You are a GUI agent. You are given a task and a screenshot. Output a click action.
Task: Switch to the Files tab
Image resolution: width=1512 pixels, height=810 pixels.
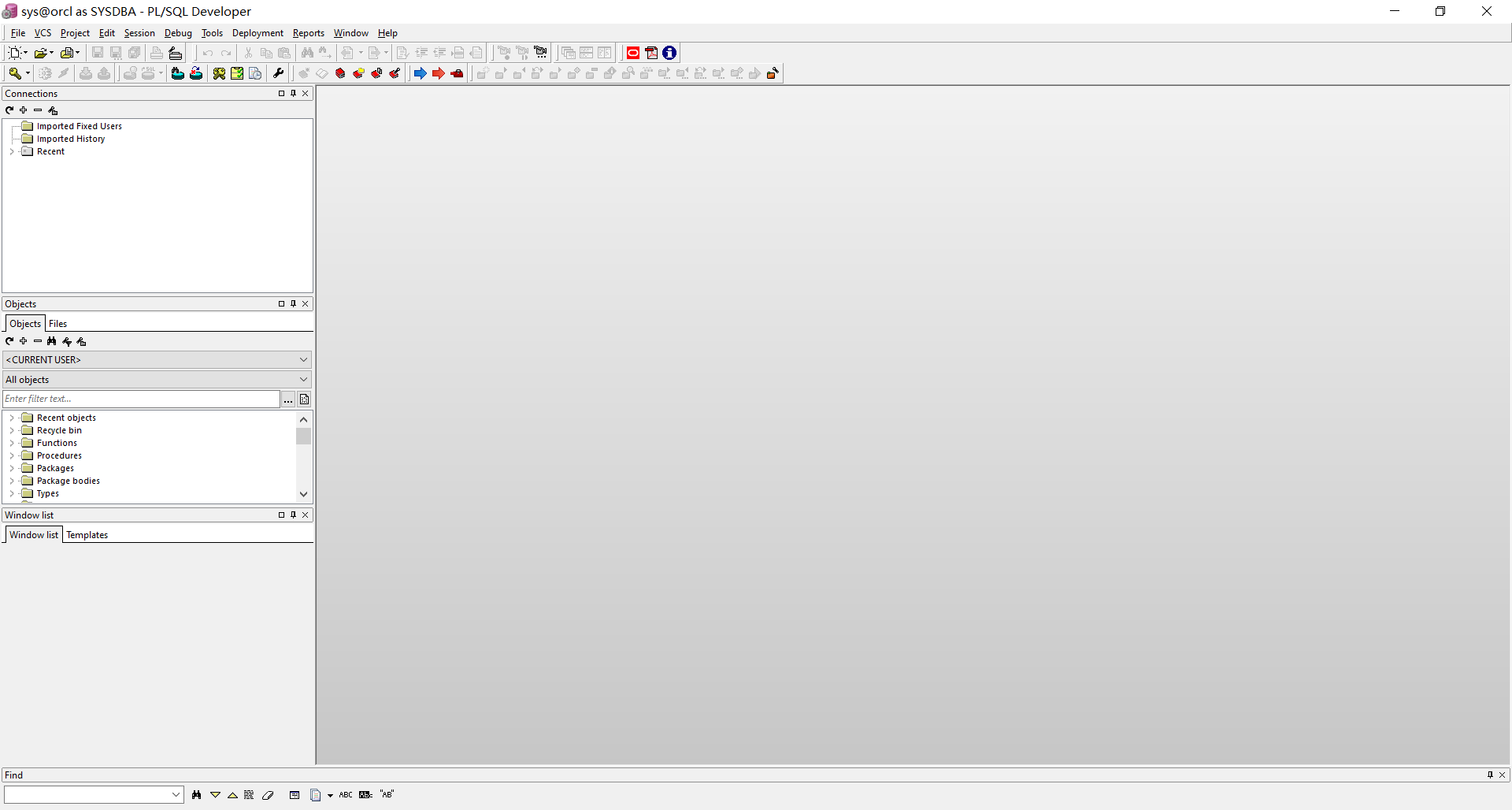pos(58,324)
